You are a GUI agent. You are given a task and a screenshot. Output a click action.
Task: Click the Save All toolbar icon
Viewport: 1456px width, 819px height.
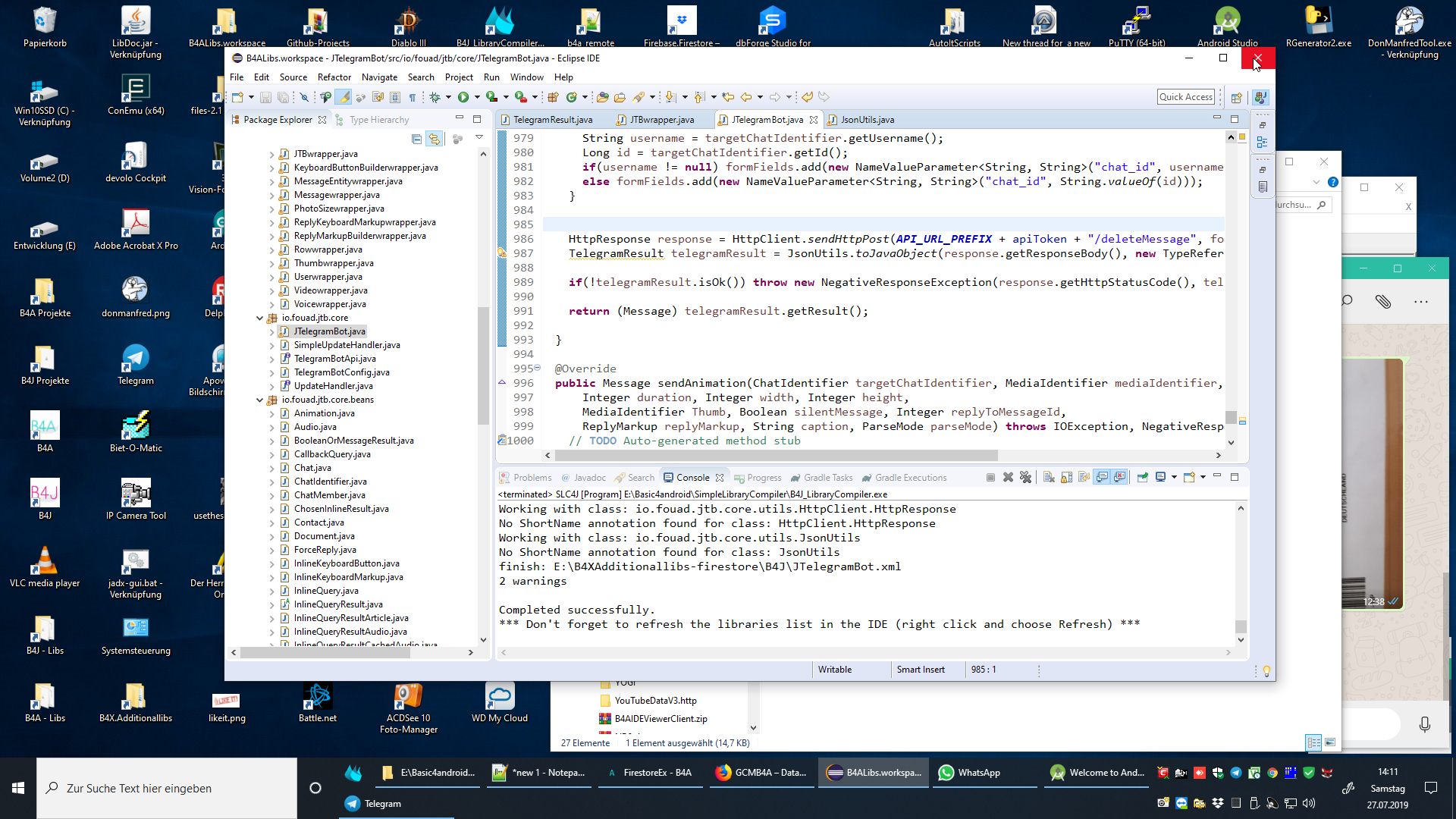pyautogui.click(x=283, y=97)
